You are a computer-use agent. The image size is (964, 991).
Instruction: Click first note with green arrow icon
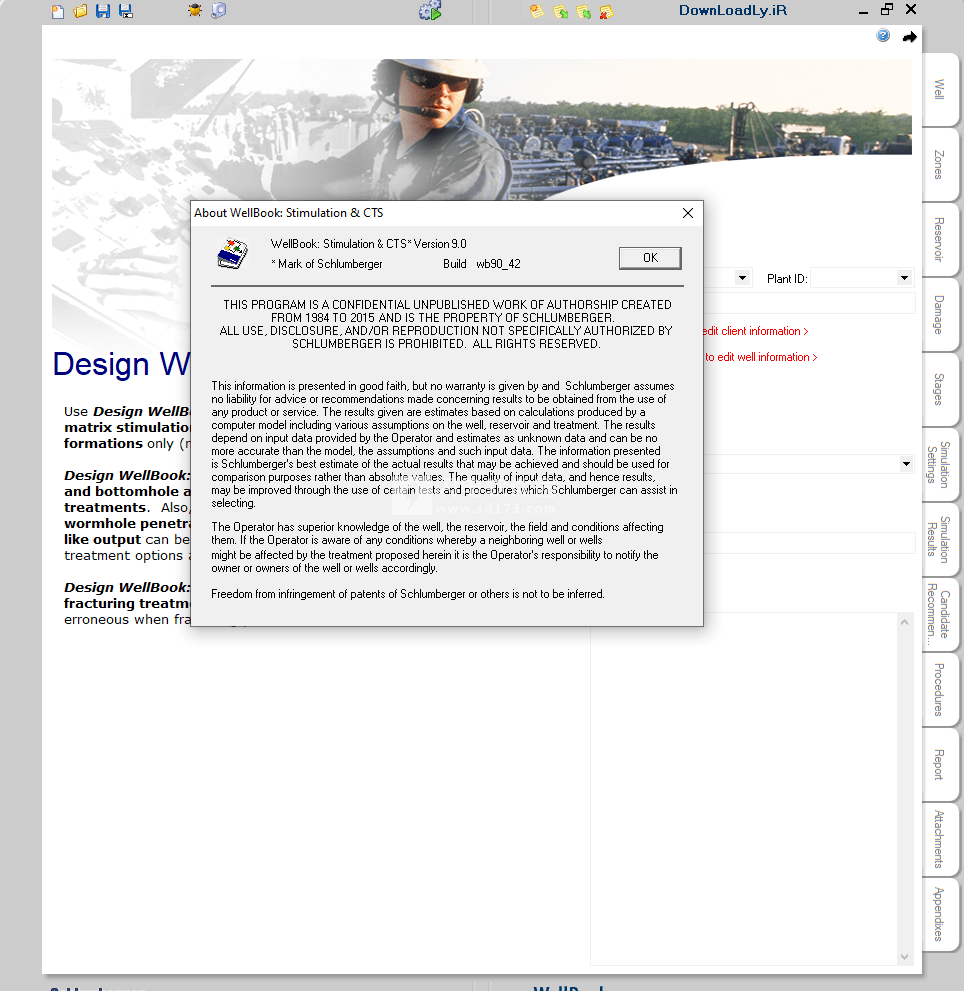click(x=560, y=11)
